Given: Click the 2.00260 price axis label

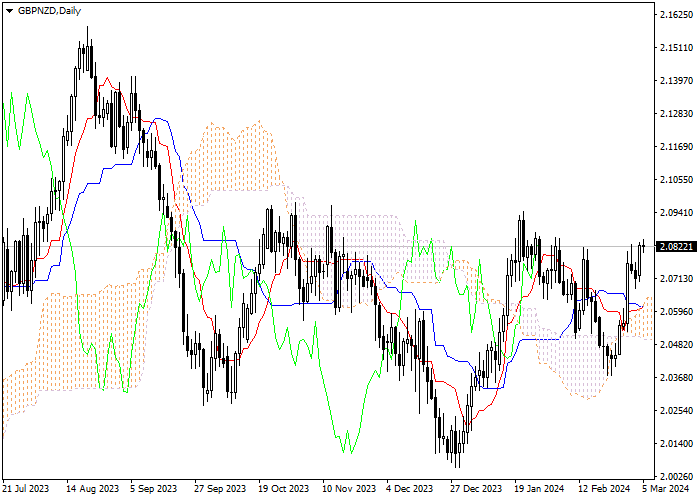Looking at the screenshot, I should (x=676, y=476).
